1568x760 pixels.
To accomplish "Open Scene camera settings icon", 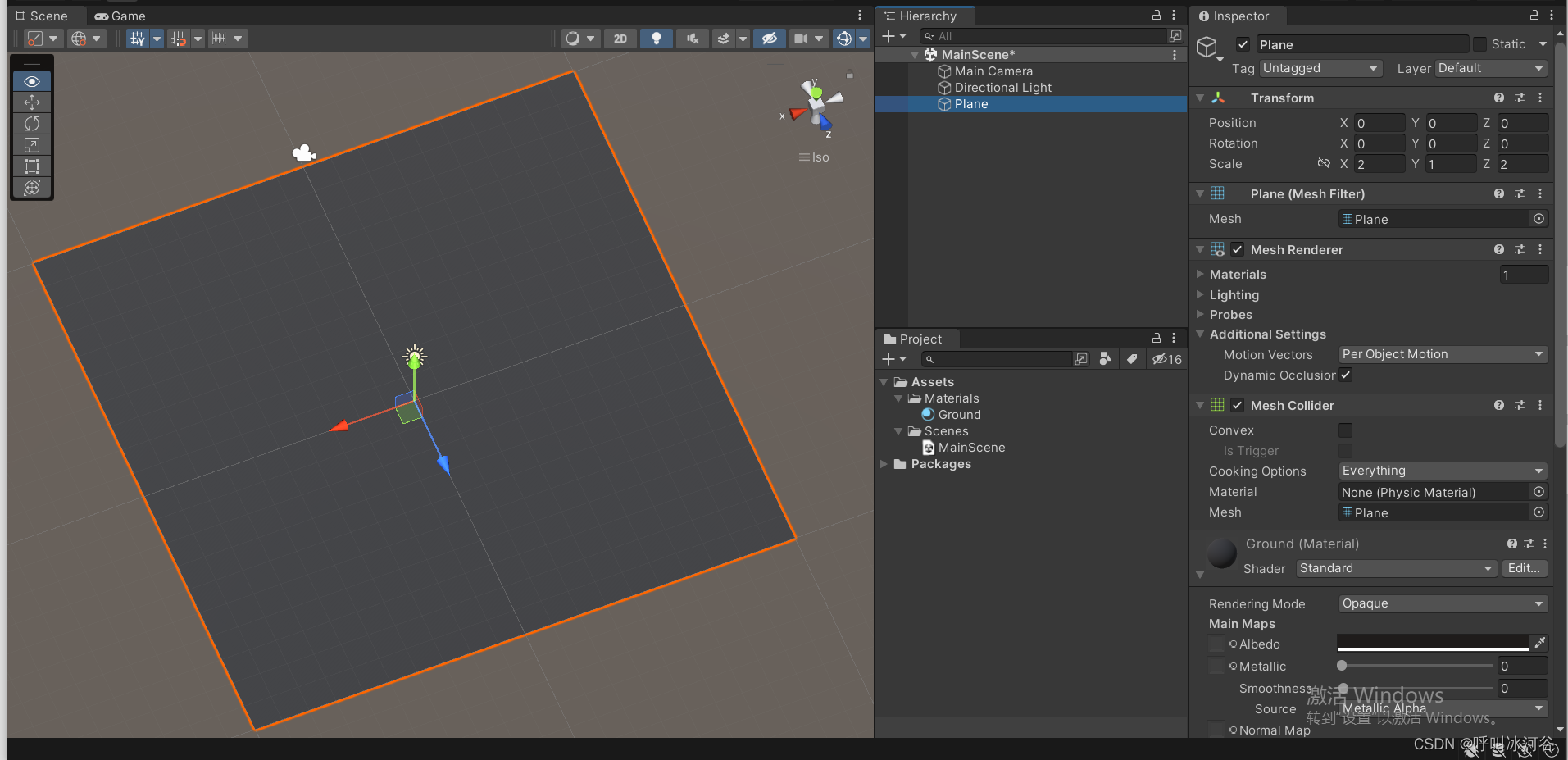I will tap(801, 39).
